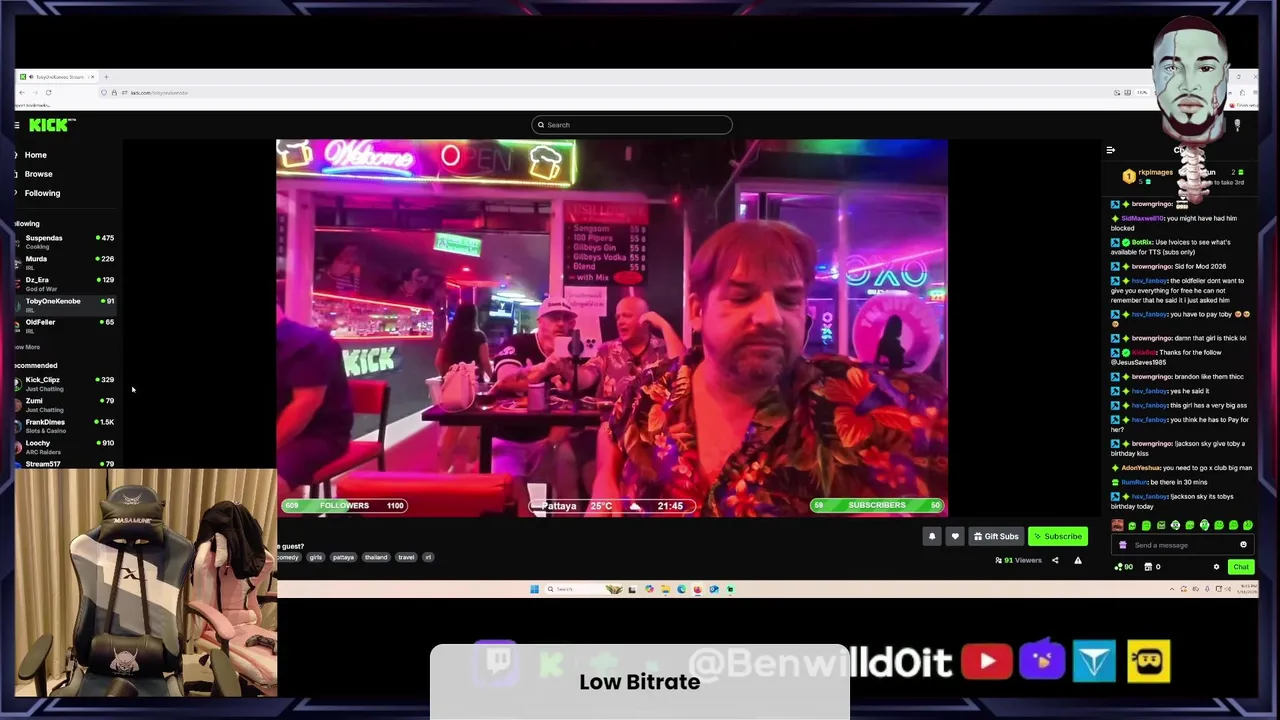
Task: Select the pattaya stream tag
Action: point(343,557)
